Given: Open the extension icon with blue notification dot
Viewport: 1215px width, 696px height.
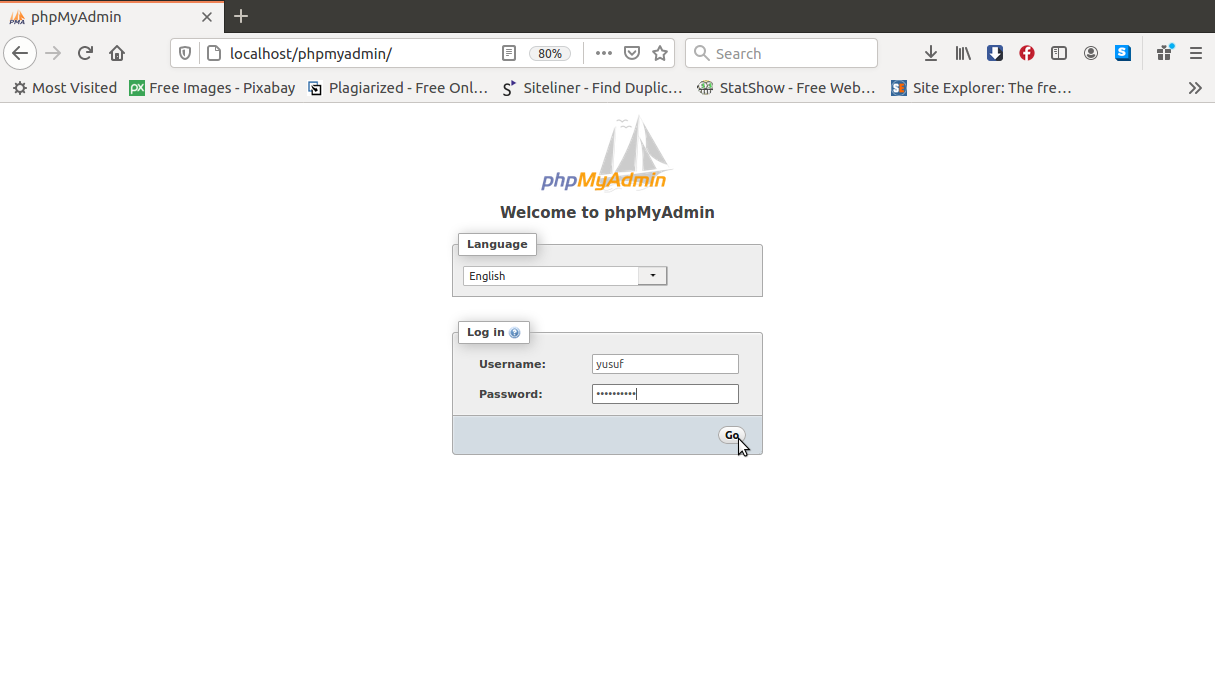Looking at the screenshot, I should (x=1164, y=53).
